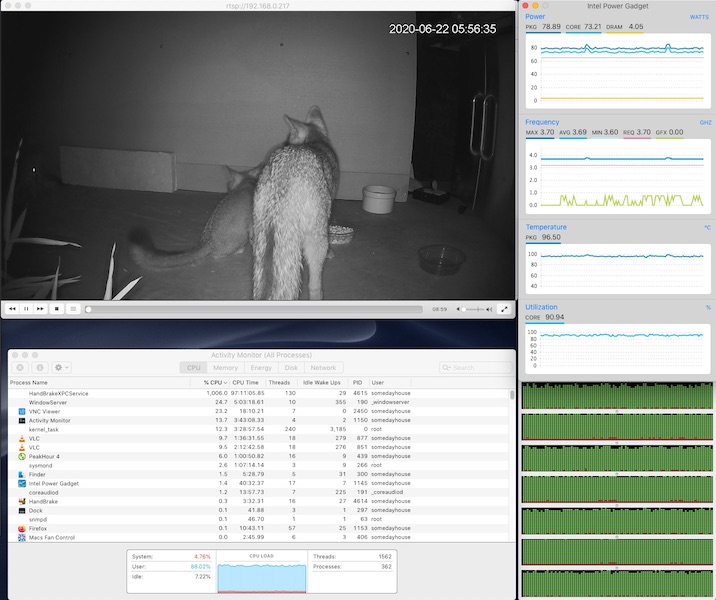
Task: Click the PeakHour 4 process icon
Action: pyautogui.click(x=21, y=456)
